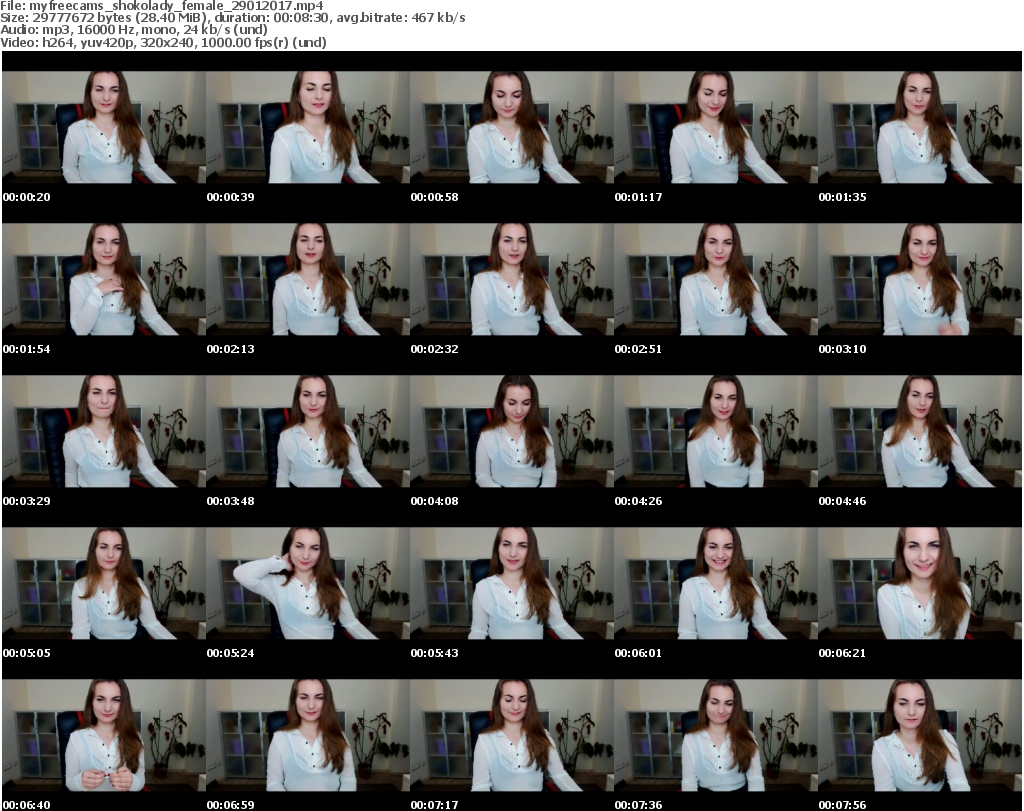Image resolution: width=1024 pixels, height=811 pixels.
Task: Select the thumbnail above timestamp 00:04:26
Action: pyautogui.click(x=716, y=431)
